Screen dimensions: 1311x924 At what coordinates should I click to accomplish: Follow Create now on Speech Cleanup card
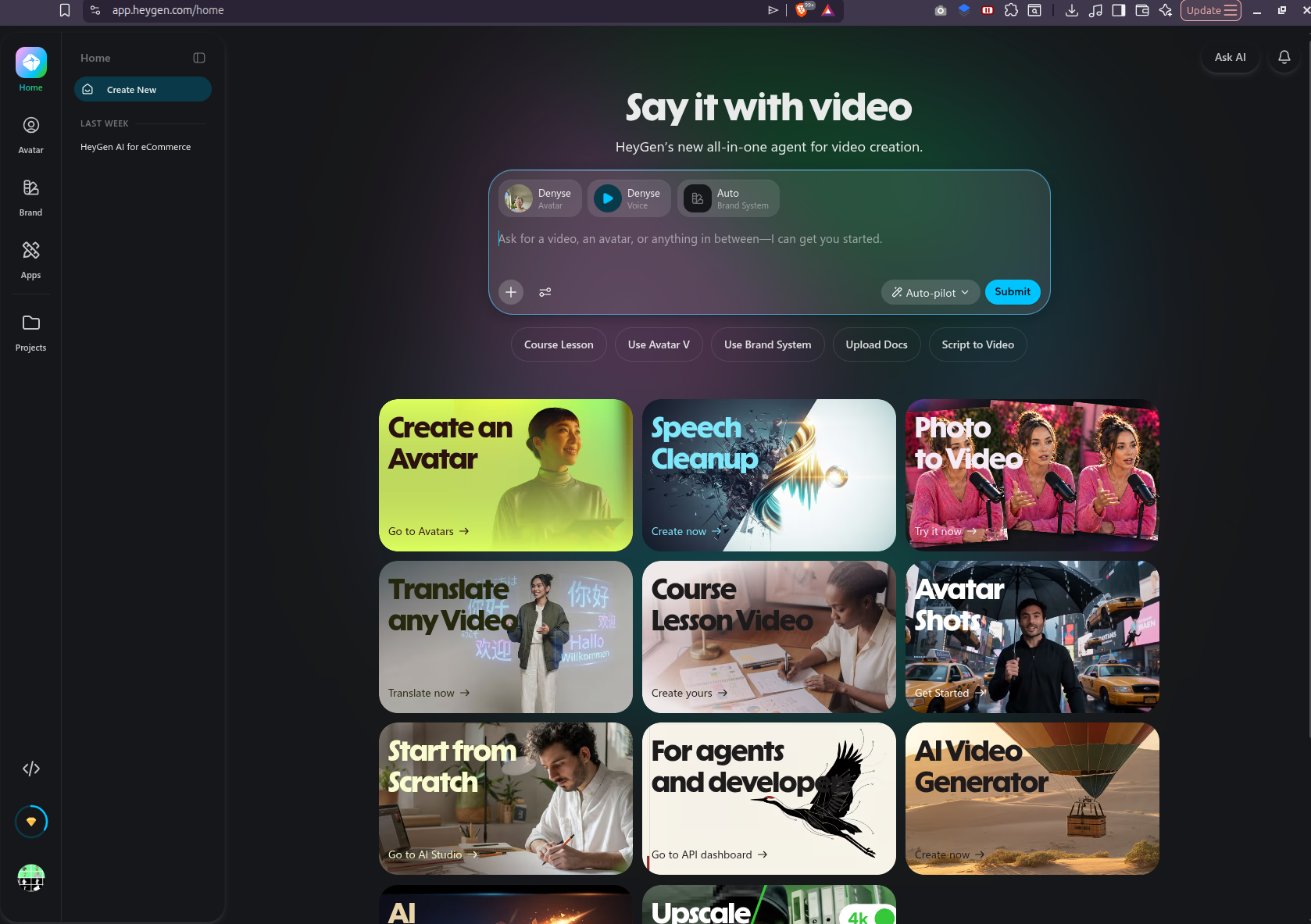point(687,531)
